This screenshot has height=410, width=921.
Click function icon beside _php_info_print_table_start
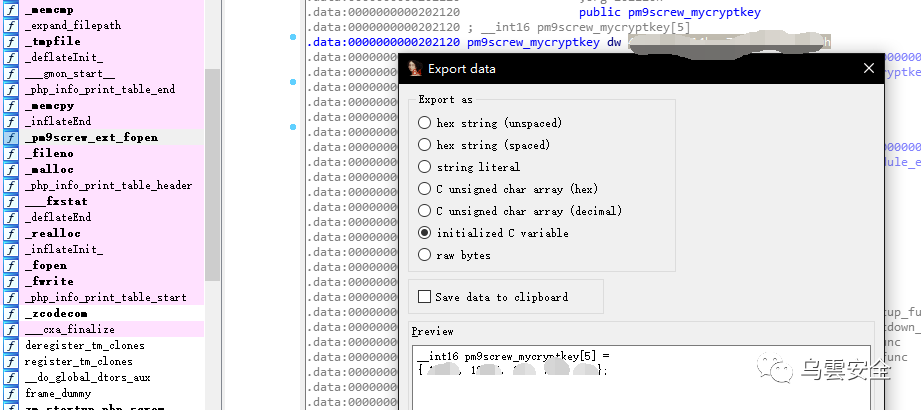[11, 297]
